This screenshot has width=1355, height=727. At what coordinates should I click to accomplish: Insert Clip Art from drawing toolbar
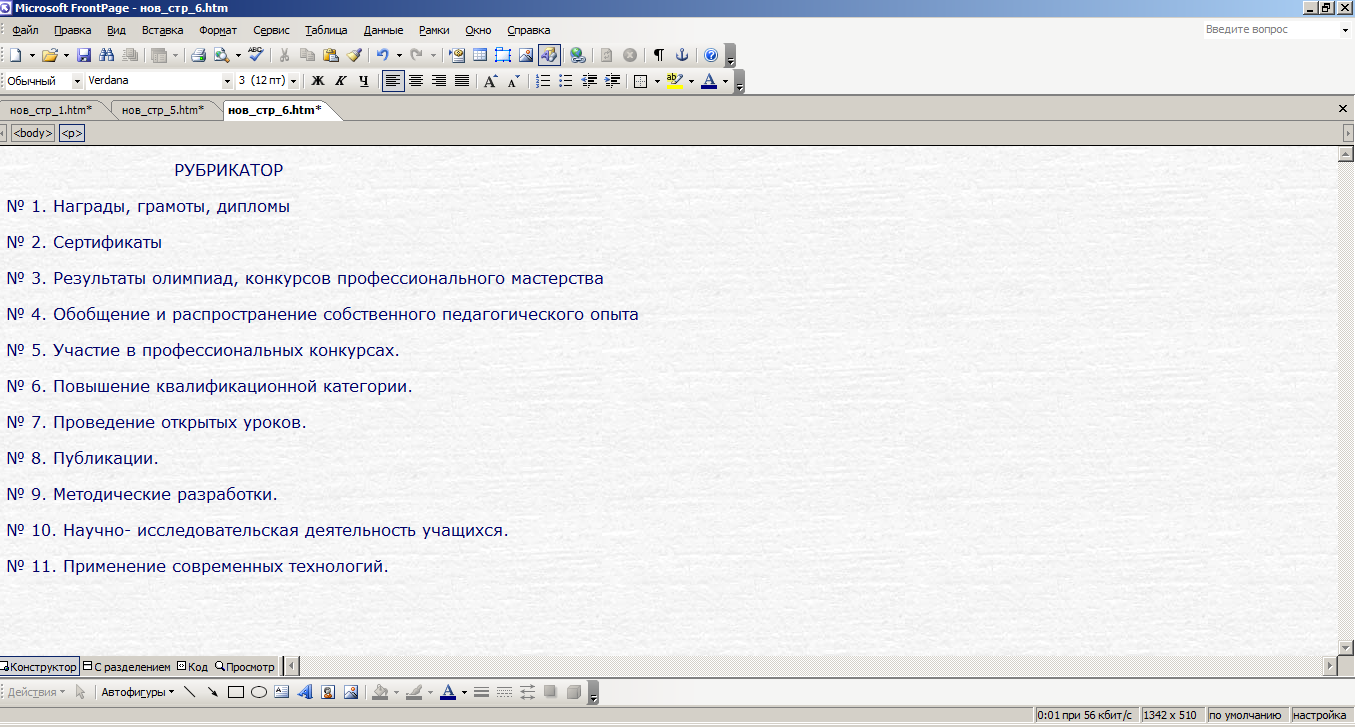point(328,692)
